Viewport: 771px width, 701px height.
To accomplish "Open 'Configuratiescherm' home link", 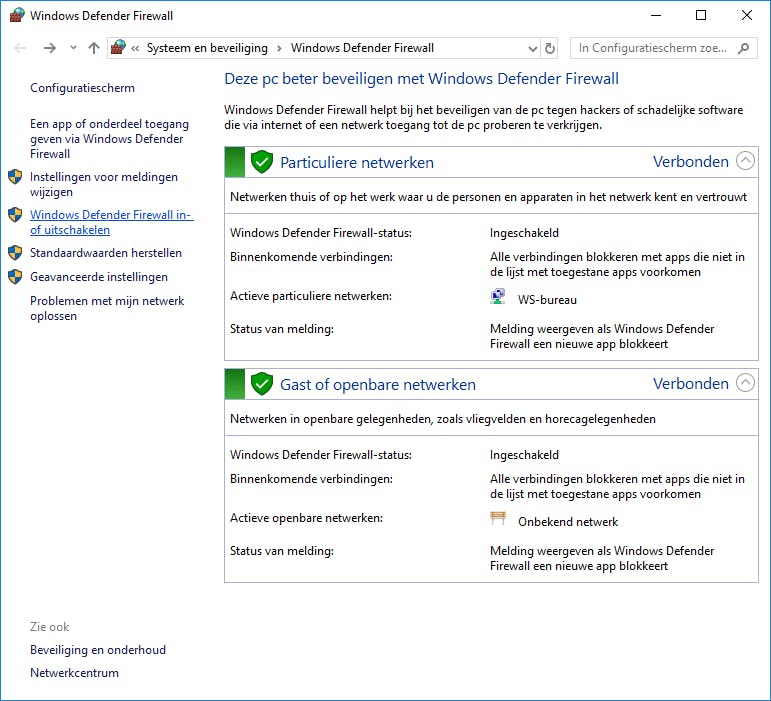I will click(82, 88).
